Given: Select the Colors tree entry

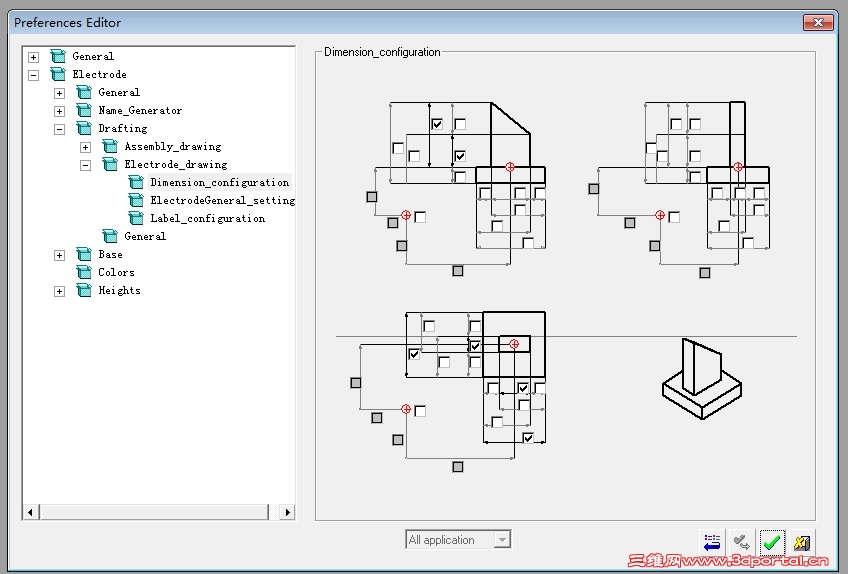Looking at the screenshot, I should tap(116, 272).
